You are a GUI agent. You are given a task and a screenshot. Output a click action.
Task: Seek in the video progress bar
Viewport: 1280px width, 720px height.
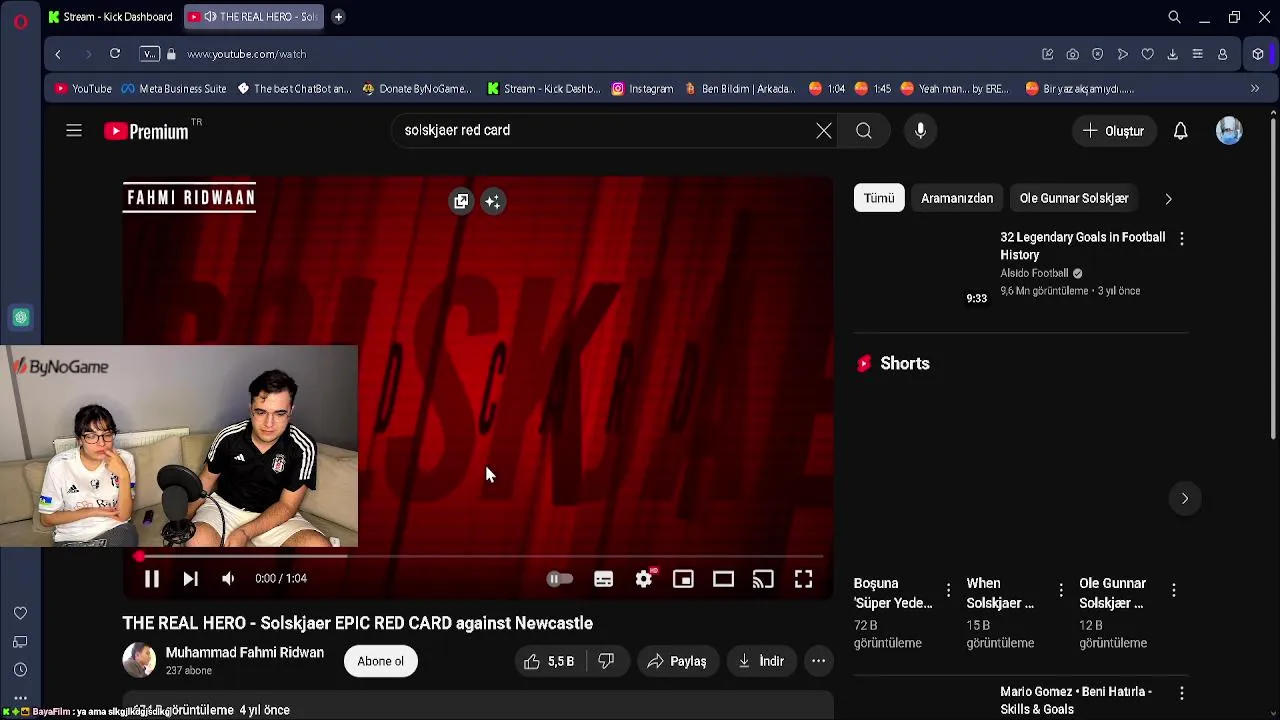478,556
